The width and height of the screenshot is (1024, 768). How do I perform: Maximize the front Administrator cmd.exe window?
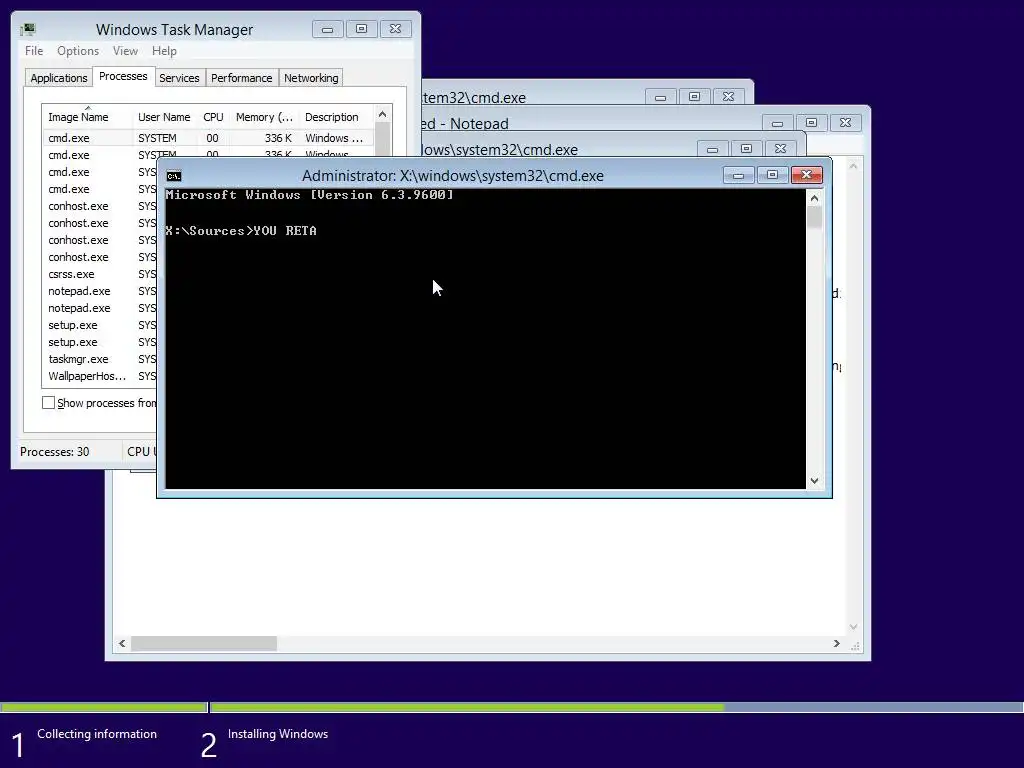point(773,175)
